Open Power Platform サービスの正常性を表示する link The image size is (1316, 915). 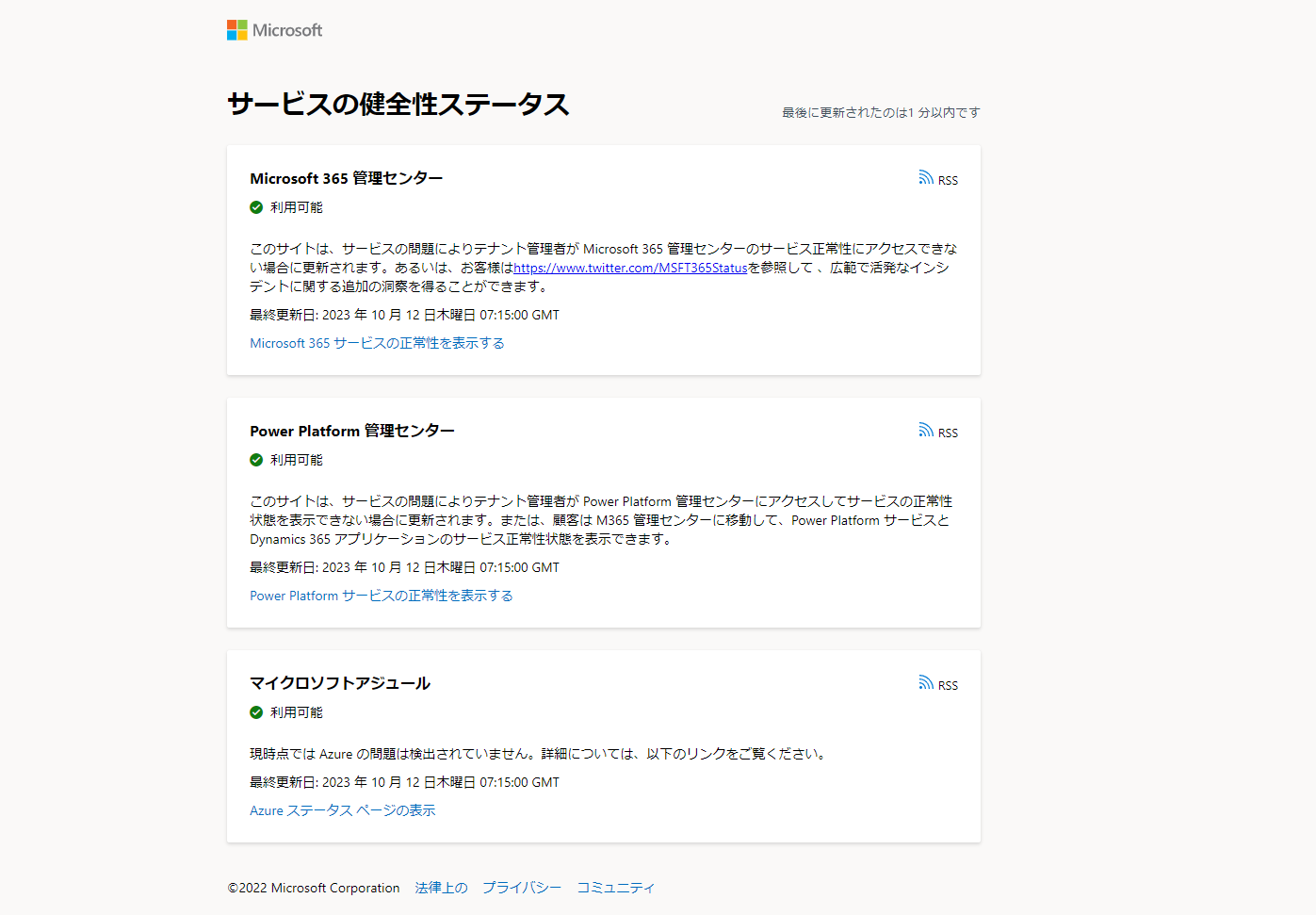tap(382, 596)
